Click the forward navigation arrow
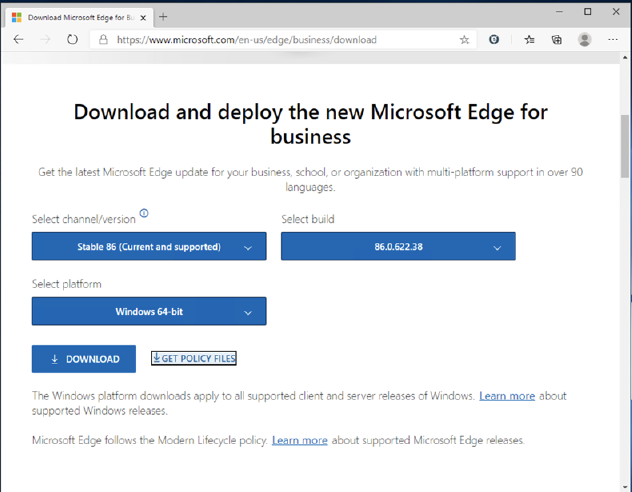632x492 pixels. 45,39
